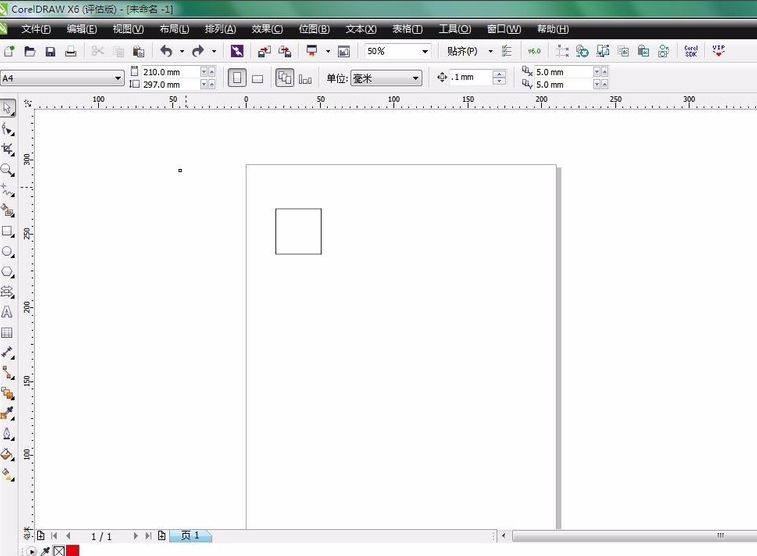Switch to the 页 1 page tab

pos(190,536)
